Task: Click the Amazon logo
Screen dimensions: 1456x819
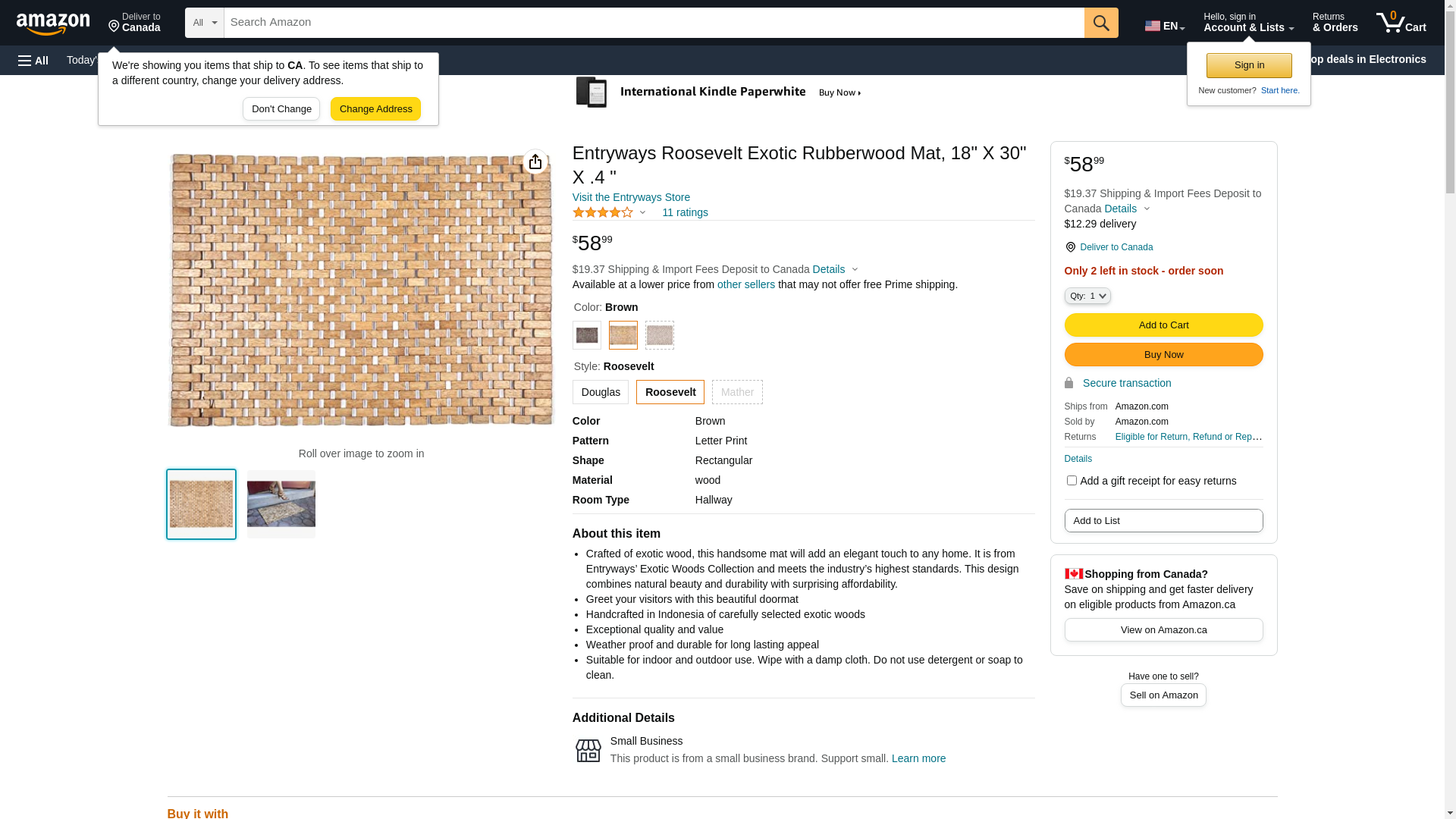Action: [x=53, y=24]
